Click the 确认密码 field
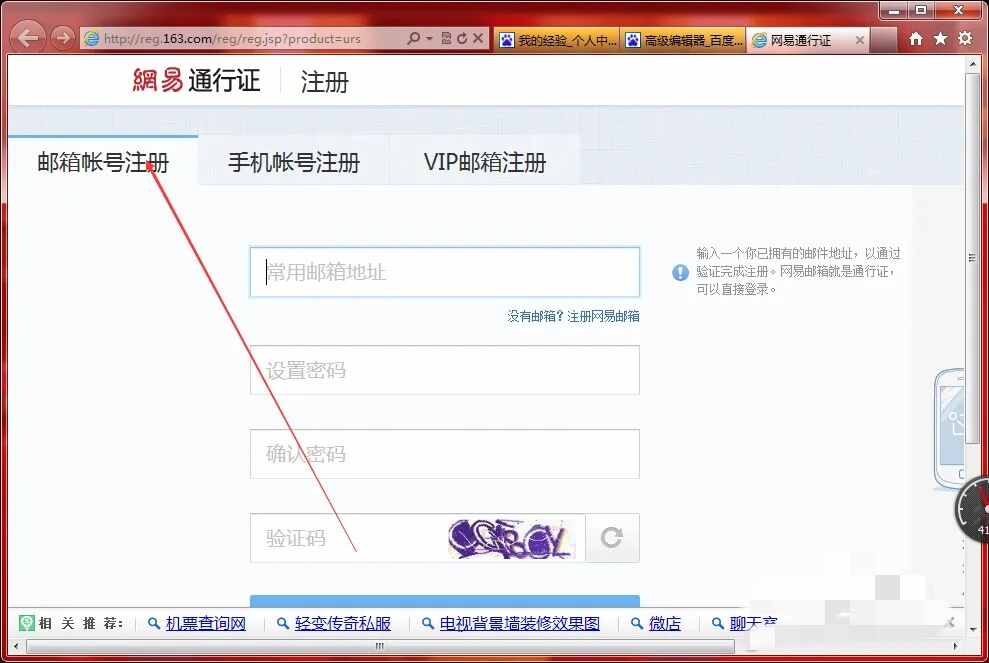The width and height of the screenshot is (989, 663). point(445,454)
